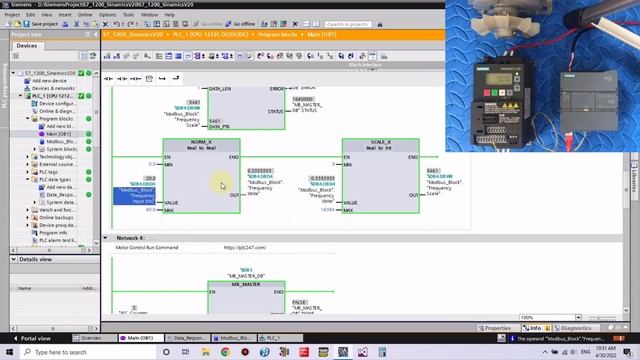Open the Info tab
The height and width of the screenshot is (360, 640).
536,328
